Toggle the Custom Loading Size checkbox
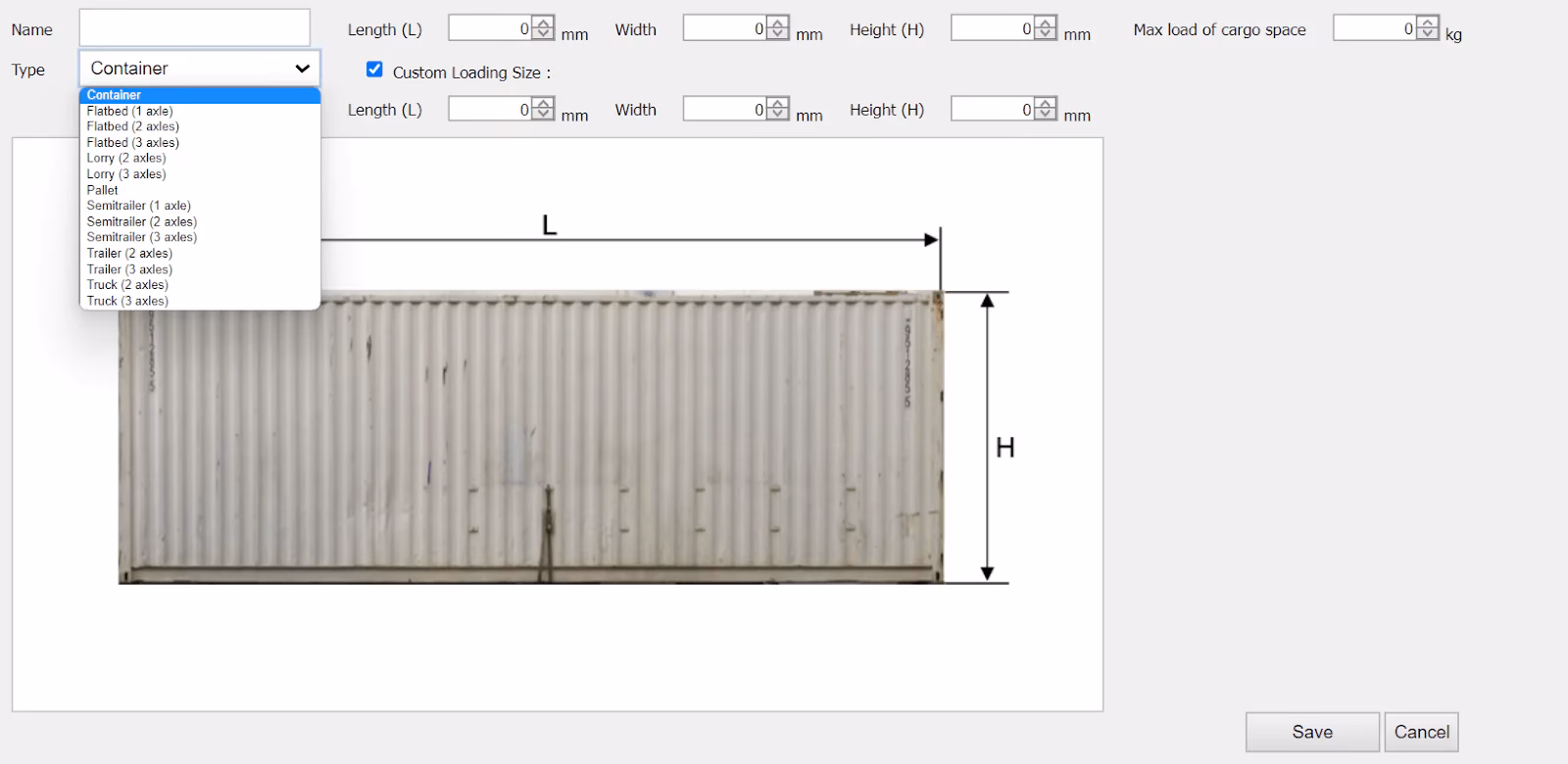 tap(374, 70)
